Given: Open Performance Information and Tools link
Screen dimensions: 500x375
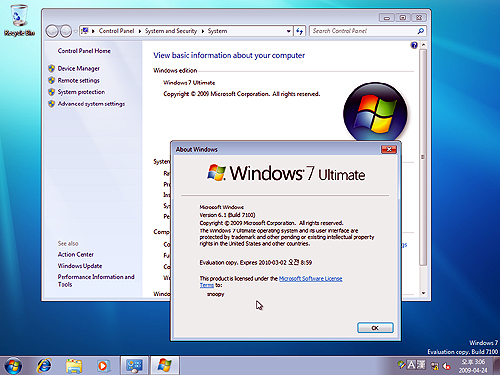Looking at the screenshot, I should click(96, 281).
